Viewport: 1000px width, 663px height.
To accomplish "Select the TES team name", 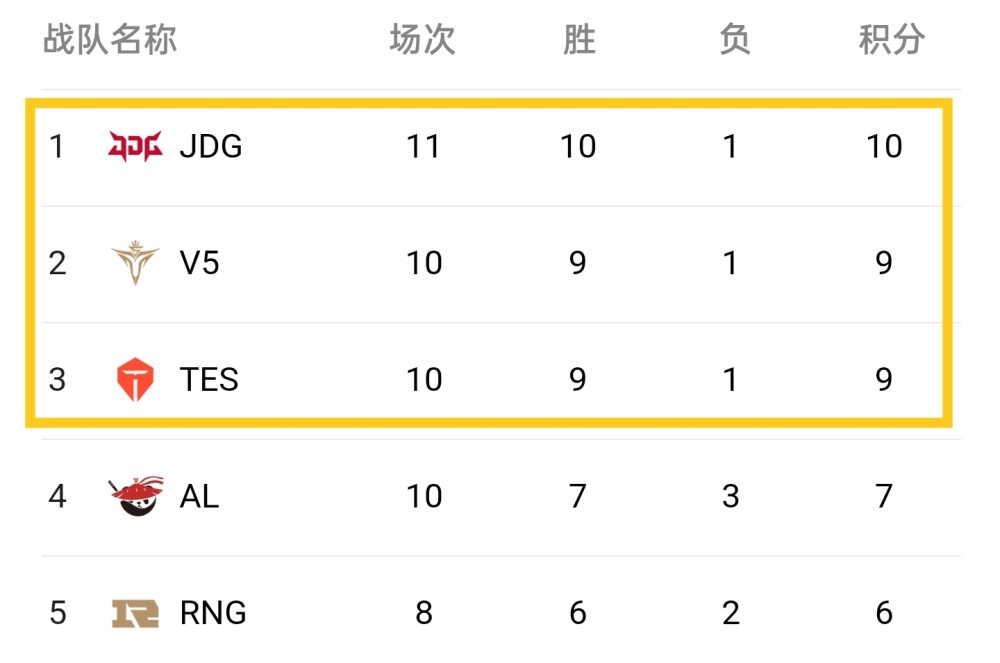I will click(209, 380).
